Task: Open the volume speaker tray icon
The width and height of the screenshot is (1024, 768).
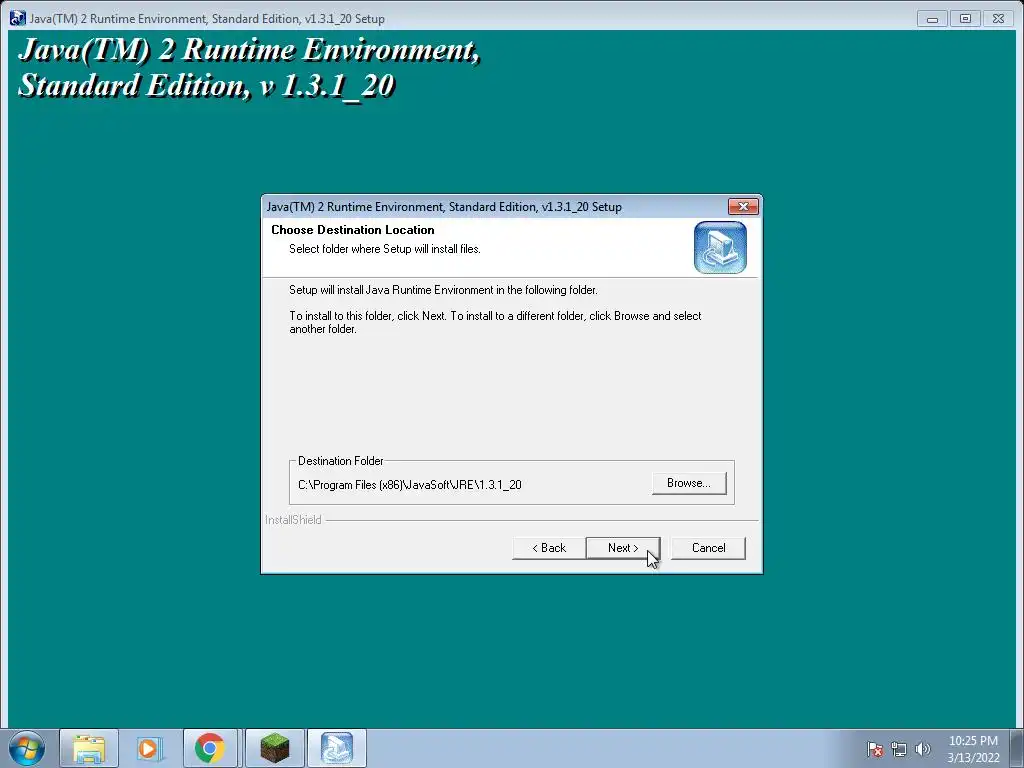Action: click(923, 749)
